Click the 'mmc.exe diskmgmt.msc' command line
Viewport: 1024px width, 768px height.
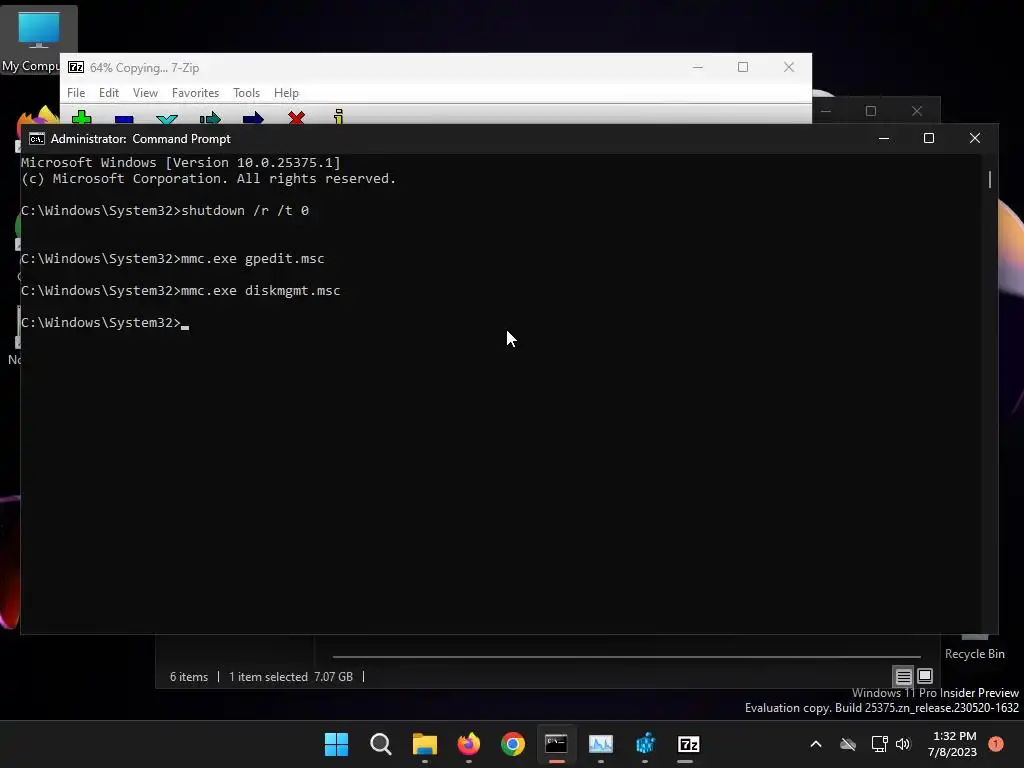point(261,291)
